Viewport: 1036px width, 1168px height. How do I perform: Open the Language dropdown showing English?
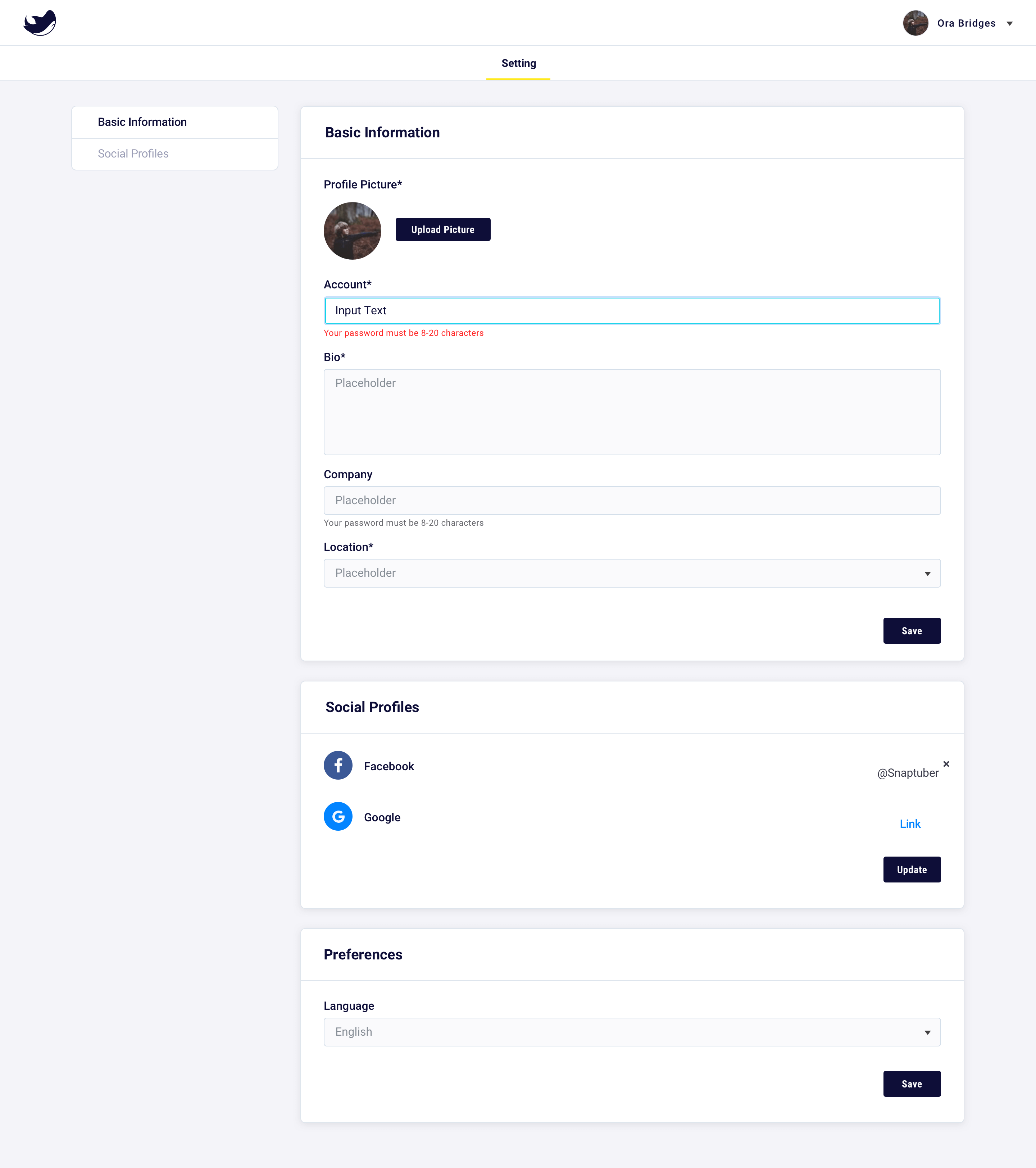pyautogui.click(x=632, y=1032)
